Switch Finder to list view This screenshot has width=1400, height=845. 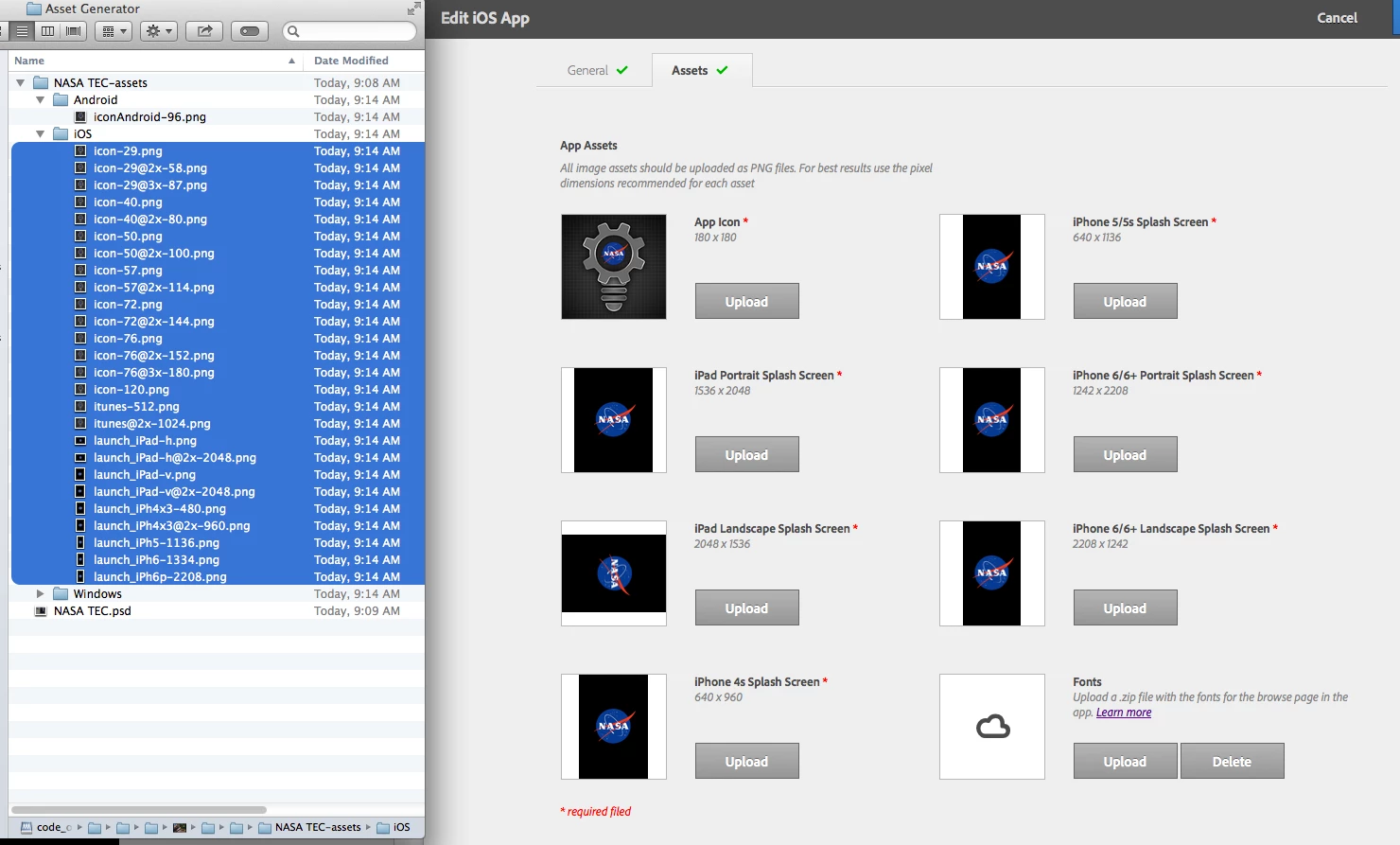click(22, 31)
